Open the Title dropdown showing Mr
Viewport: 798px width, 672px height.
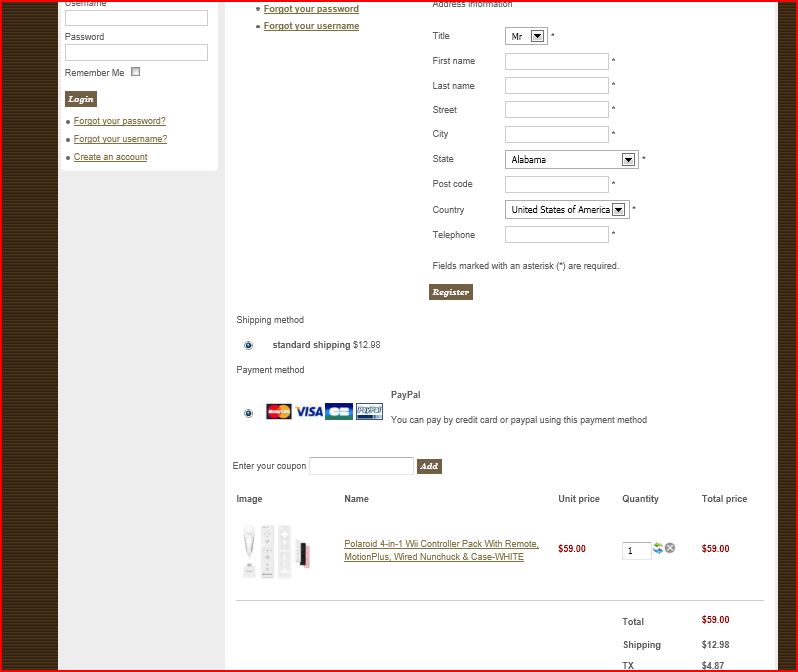click(x=526, y=36)
